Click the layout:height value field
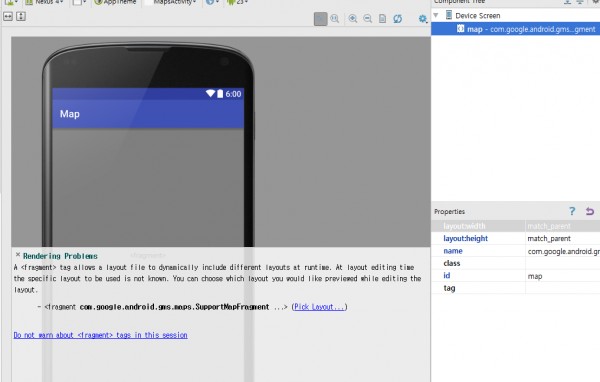 [562, 238]
